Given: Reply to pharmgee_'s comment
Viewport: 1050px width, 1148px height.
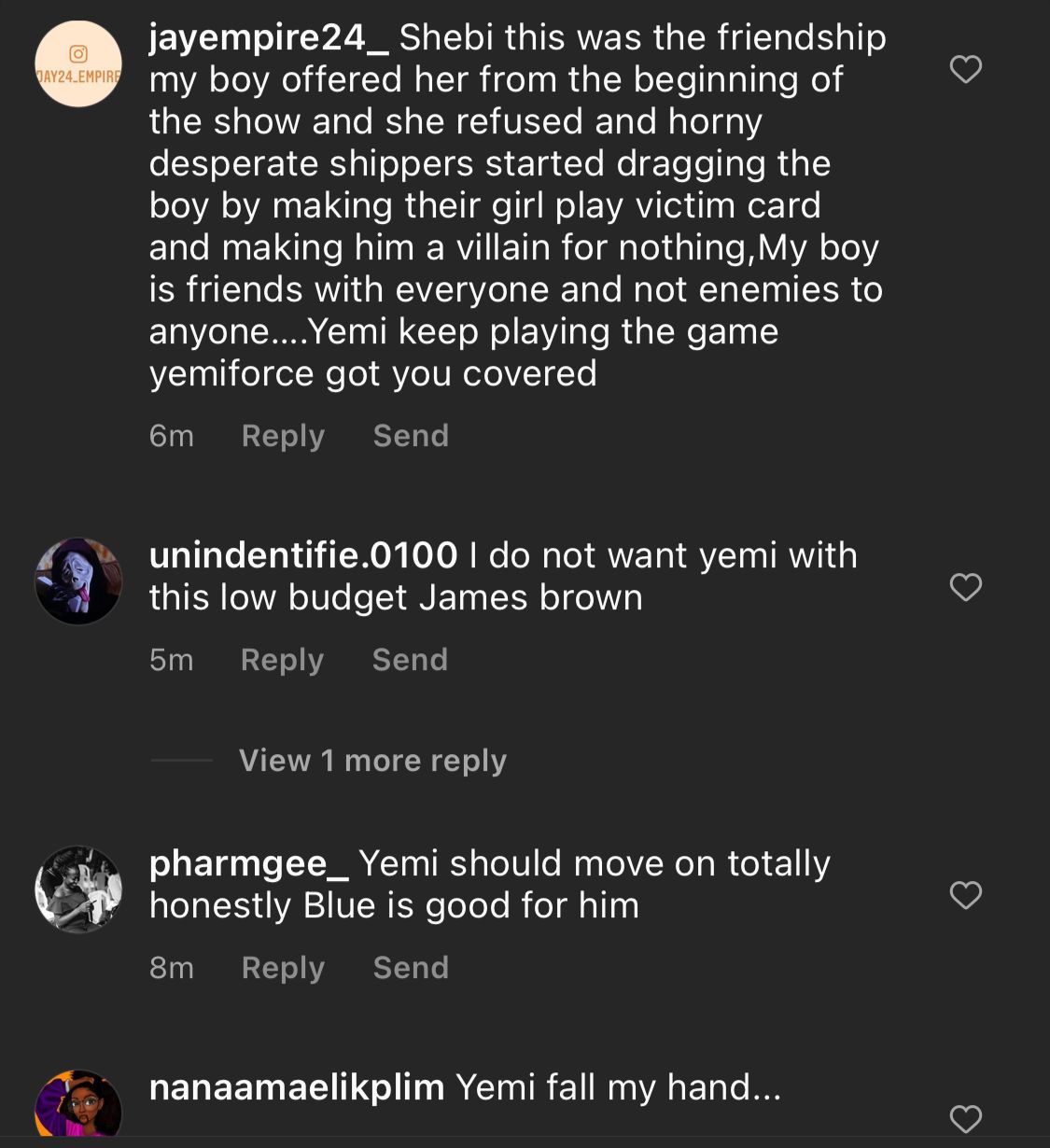Looking at the screenshot, I should [x=283, y=968].
